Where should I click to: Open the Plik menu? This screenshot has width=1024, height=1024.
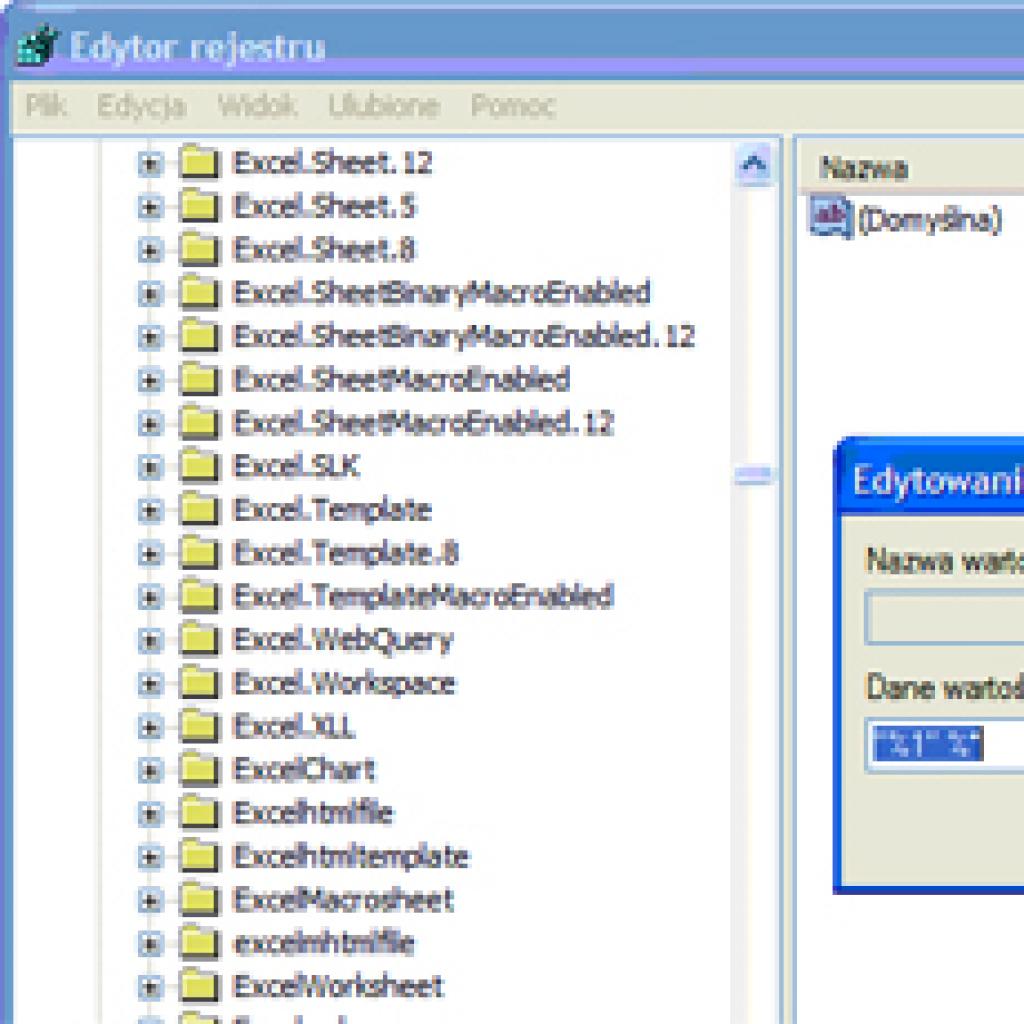46,105
